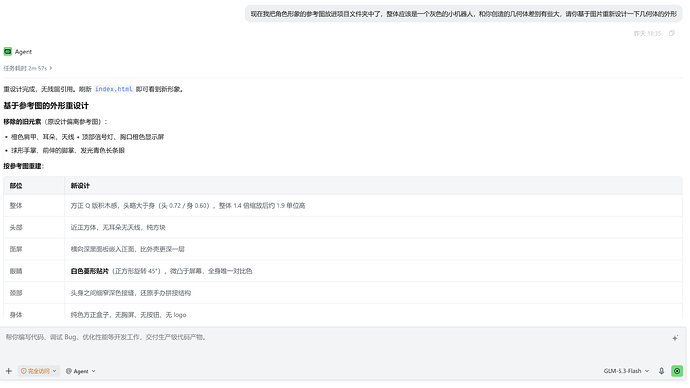Image resolution: width=690 pixels, height=388 pixels.
Task: Click the green send button
Action: tap(677, 371)
